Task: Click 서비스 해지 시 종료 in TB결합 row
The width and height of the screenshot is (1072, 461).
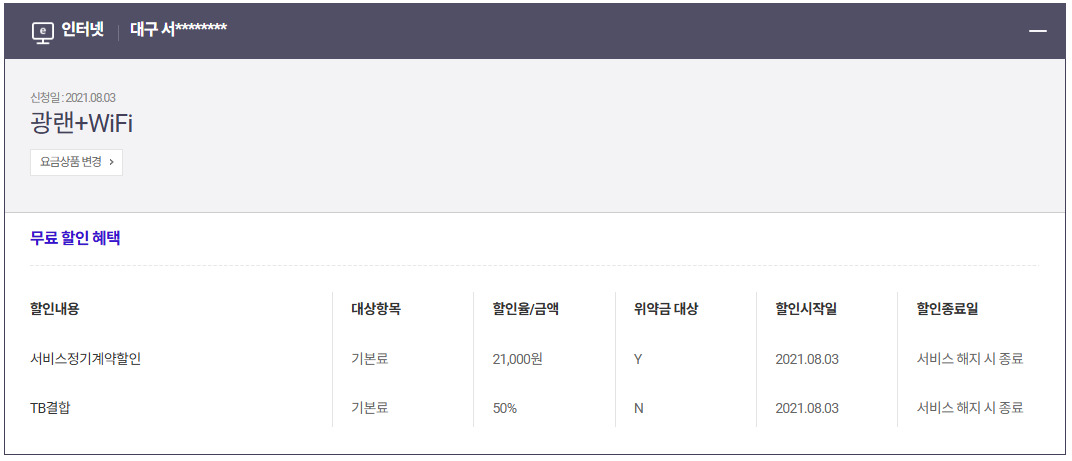Action: click(970, 408)
